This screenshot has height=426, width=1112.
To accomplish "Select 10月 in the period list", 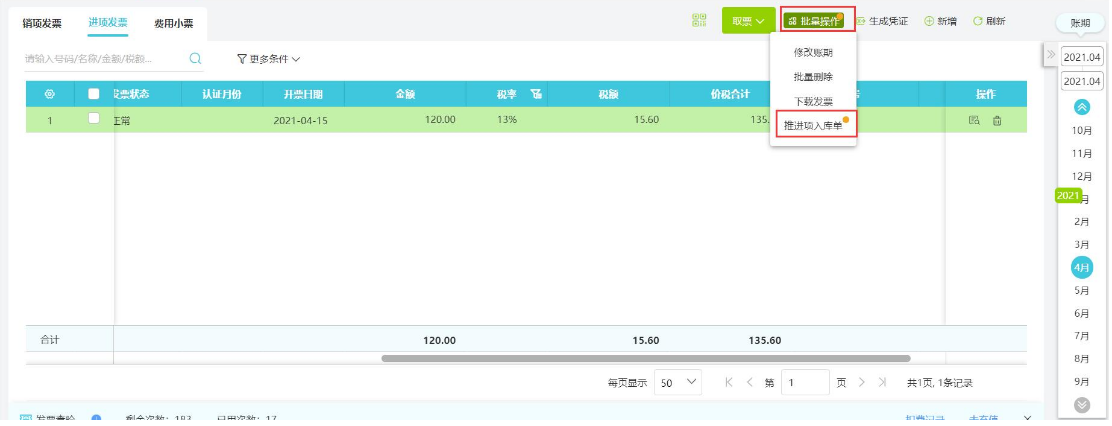I will (x=1082, y=130).
